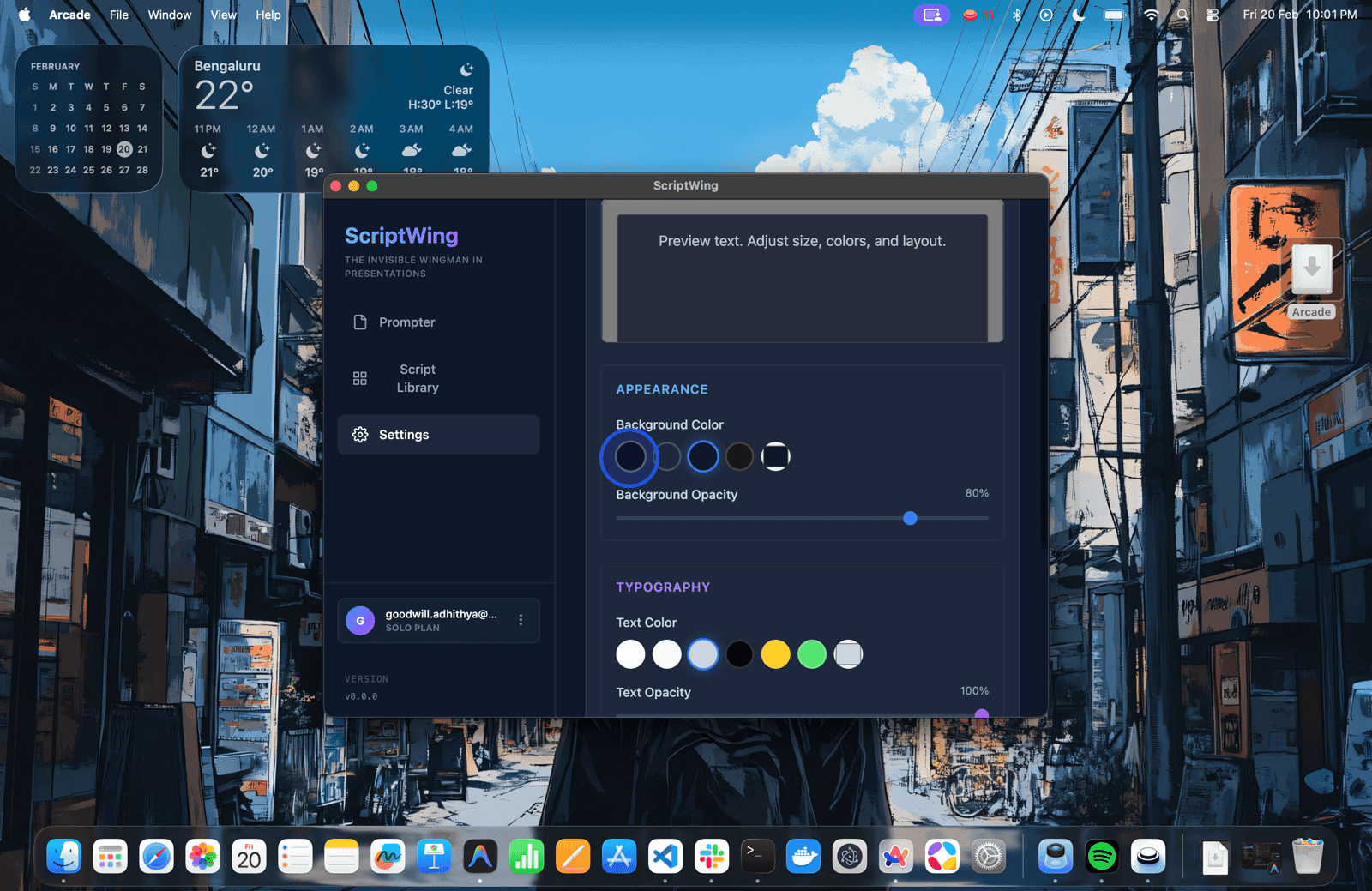Image resolution: width=1372 pixels, height=891 pixels.
Task: Select the yellow text color swatch
Action: [775, 654]
